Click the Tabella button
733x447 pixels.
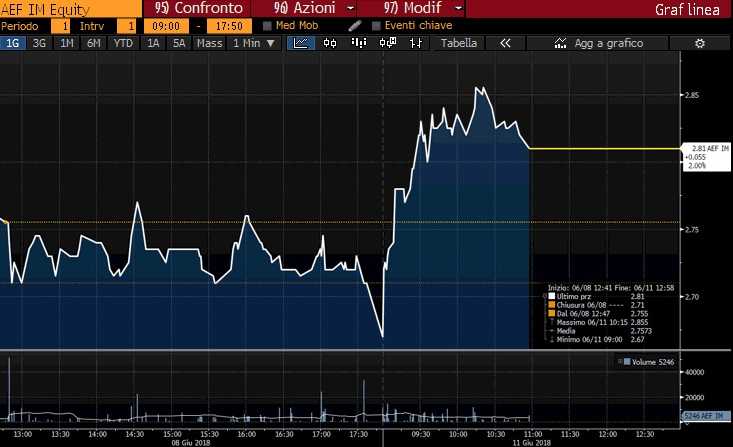(459, 43)
